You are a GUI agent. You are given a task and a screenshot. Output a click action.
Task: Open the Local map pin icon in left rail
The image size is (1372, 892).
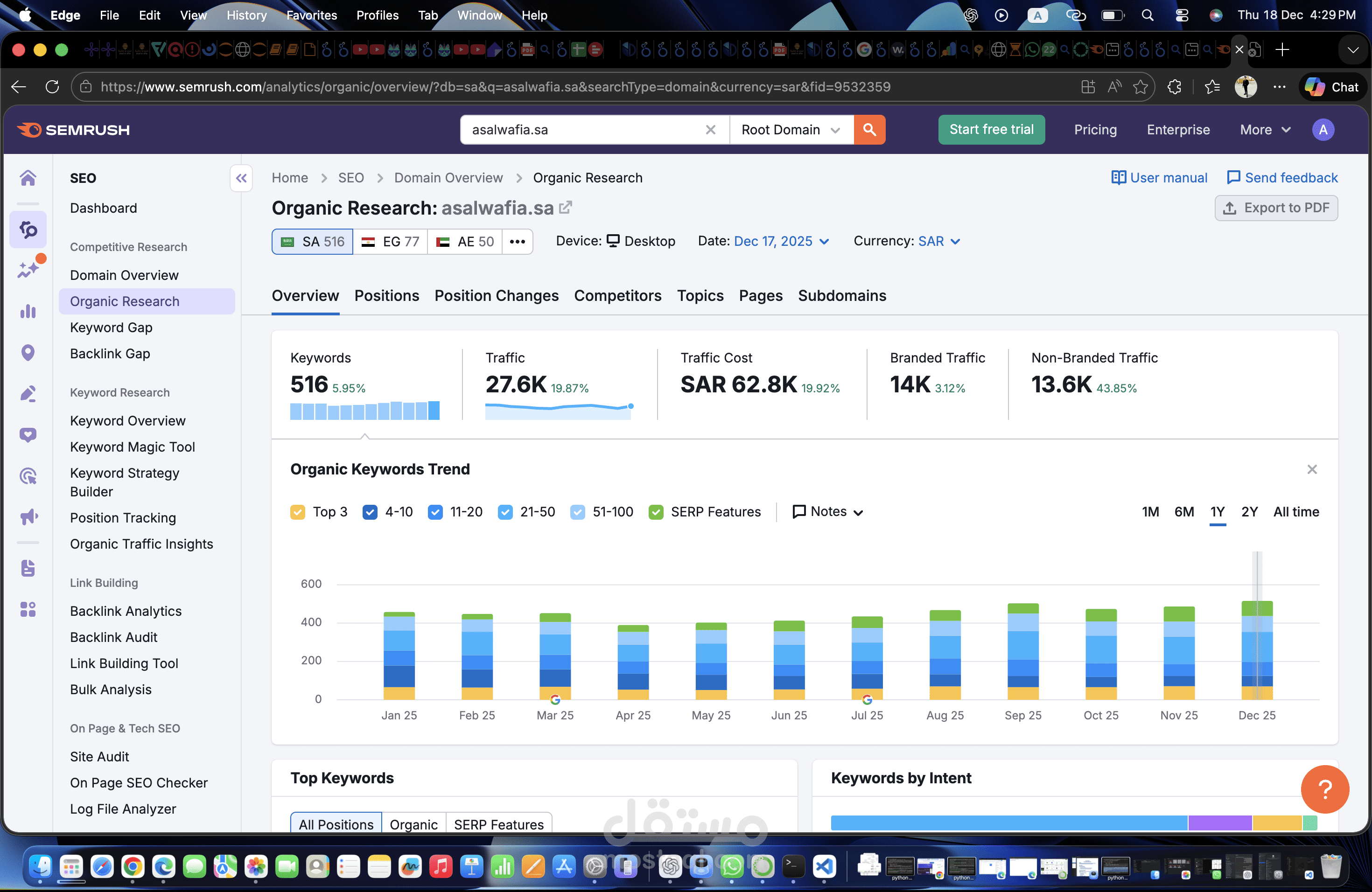pyautogui.click(x=28, y=353)
